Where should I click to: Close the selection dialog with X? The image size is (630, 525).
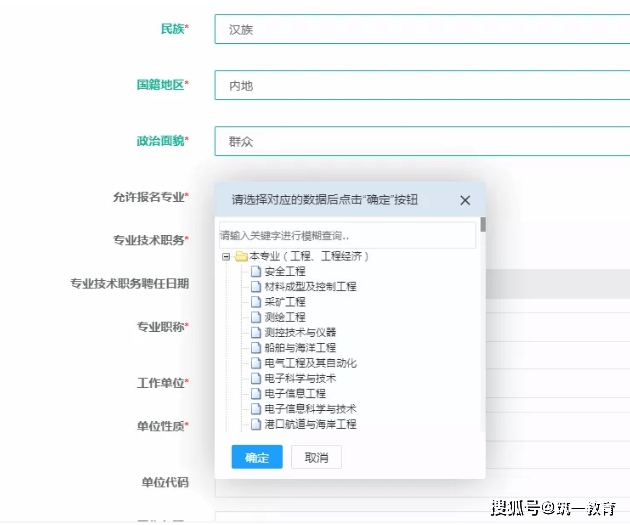tap(465, 200)
